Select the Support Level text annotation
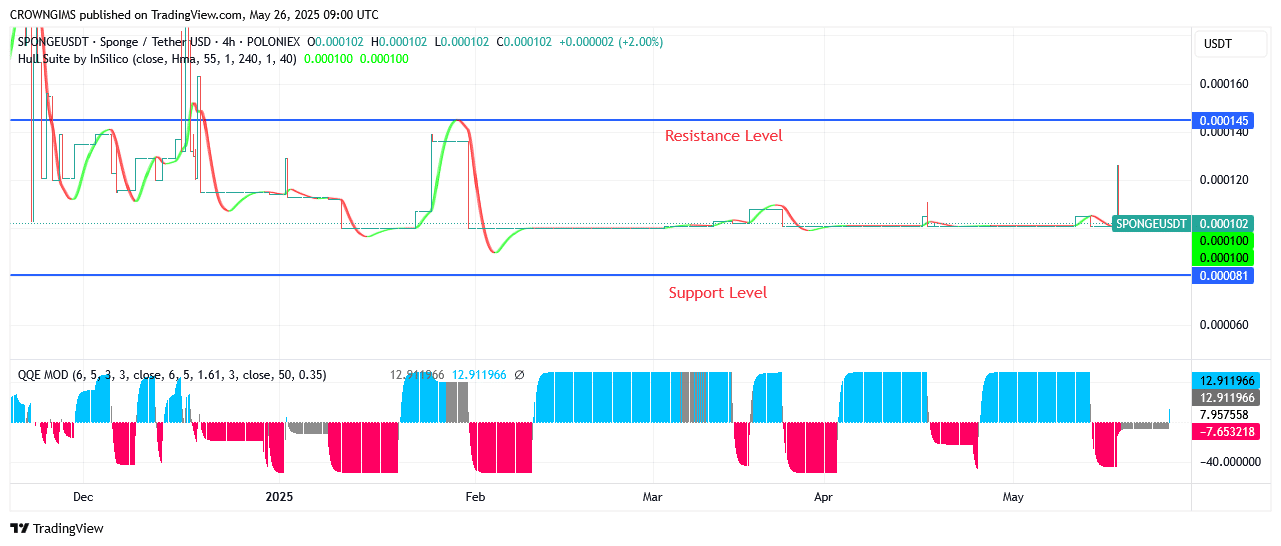1281x546 pixels. pyautogui.click(x=717, y=293)
